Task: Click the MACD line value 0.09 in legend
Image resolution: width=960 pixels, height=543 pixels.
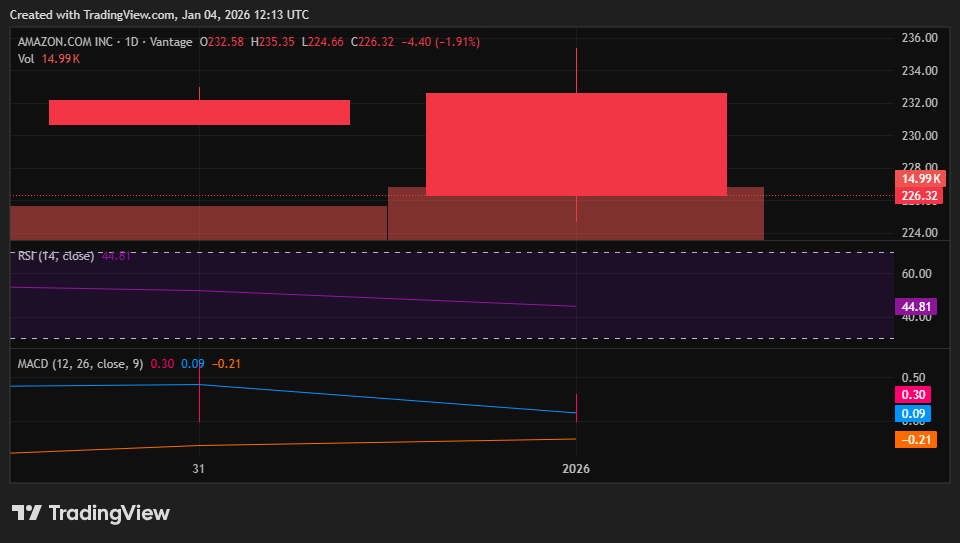Action: 193,364
